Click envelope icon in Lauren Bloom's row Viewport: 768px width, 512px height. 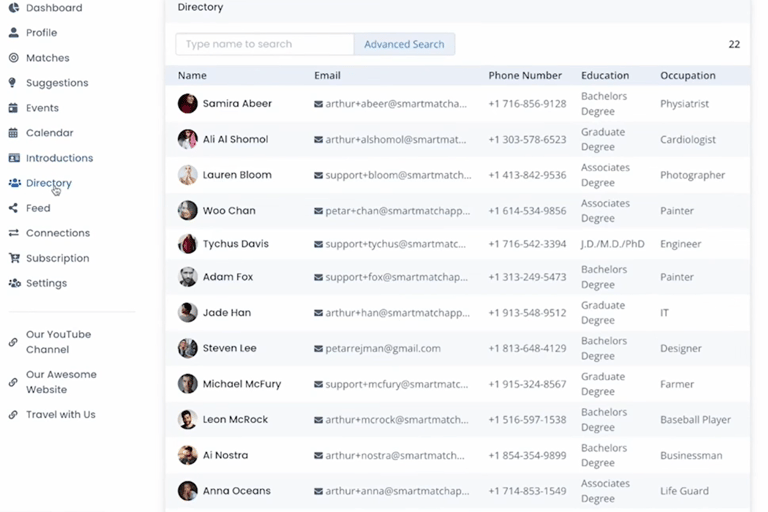318,175
